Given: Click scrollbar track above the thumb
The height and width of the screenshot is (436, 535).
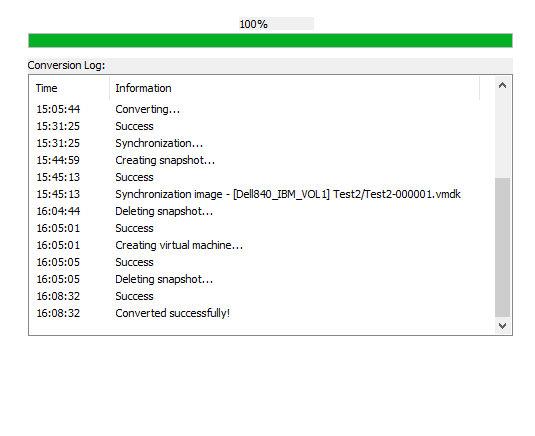Looking at the screenshot, I should point(502,135).
